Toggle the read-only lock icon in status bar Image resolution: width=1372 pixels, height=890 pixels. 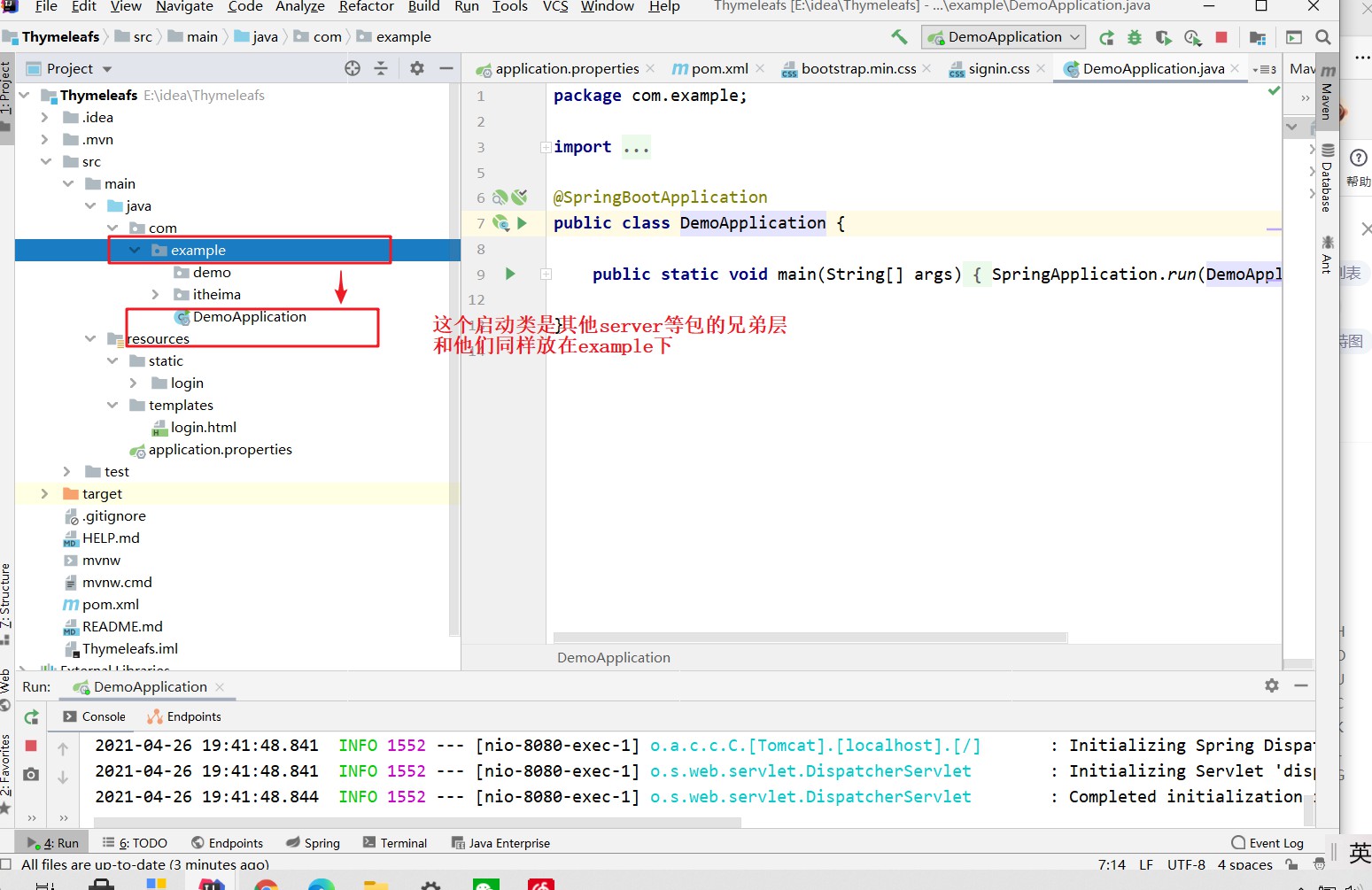point(1292,864)
